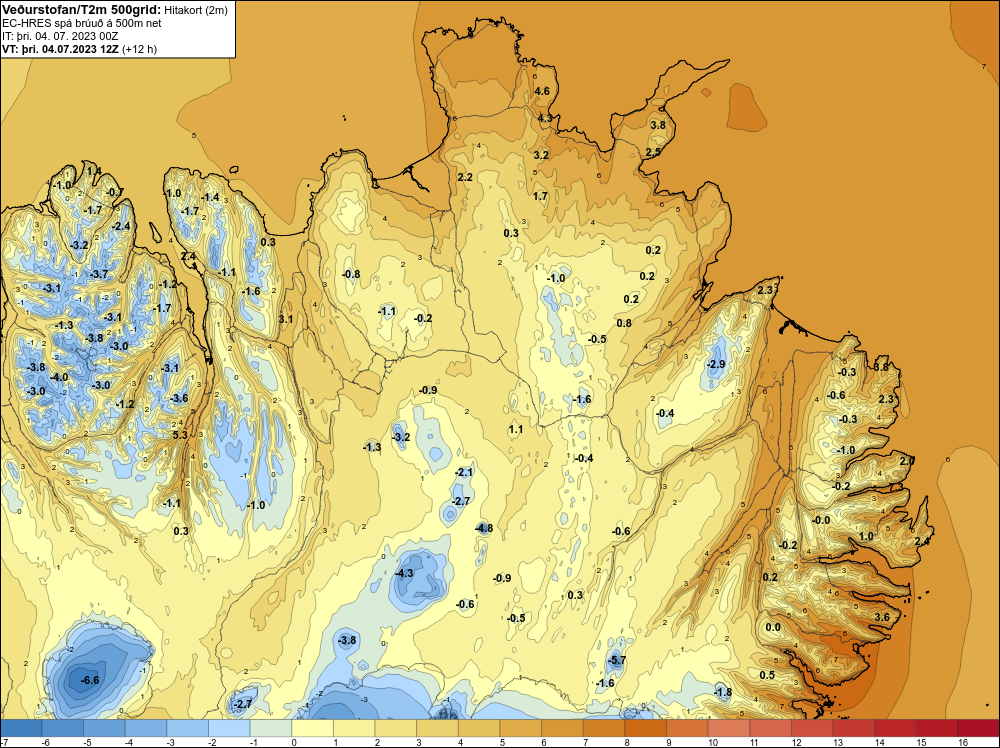Click the '-1.8' temperature value
Image resolution: width=1000 pixels, height=748 pixels.
[x=723, y=693]
